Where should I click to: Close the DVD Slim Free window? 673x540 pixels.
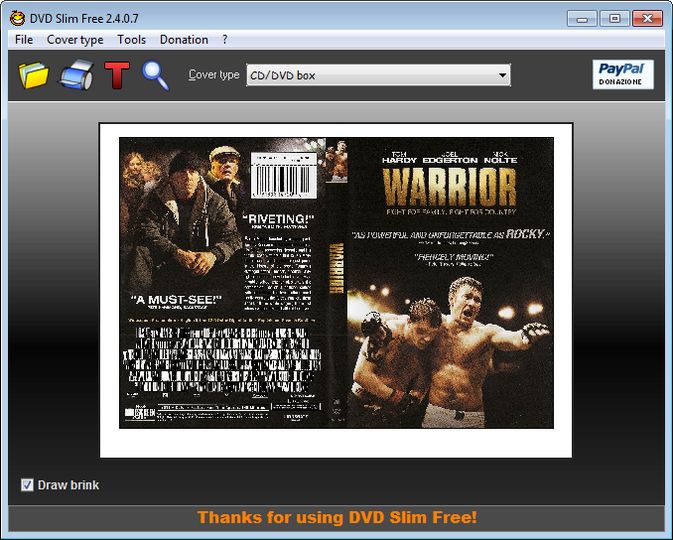click(x=647, y=18)
